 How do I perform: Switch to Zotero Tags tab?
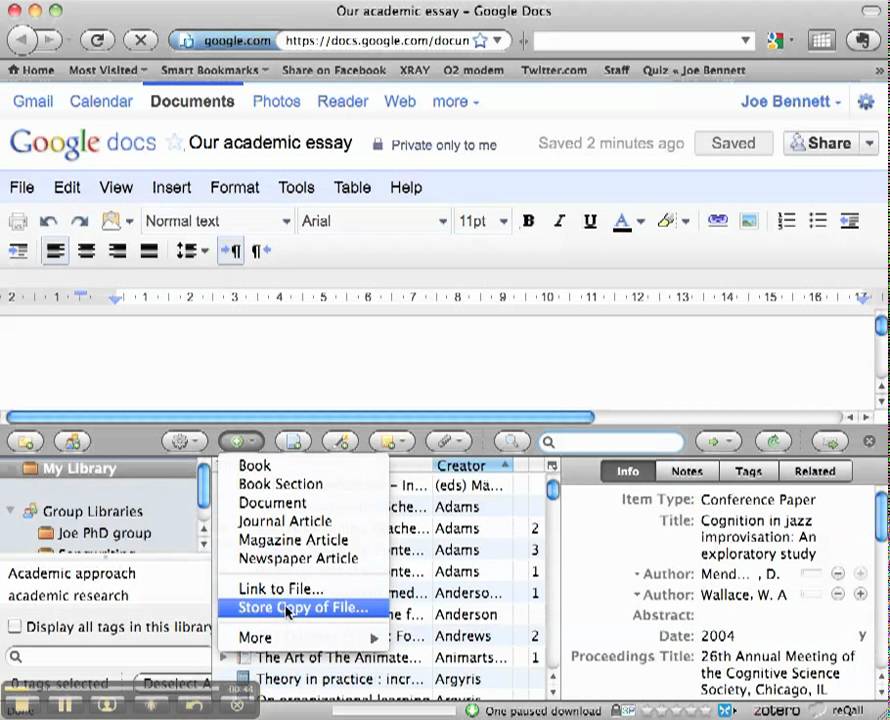749,471
